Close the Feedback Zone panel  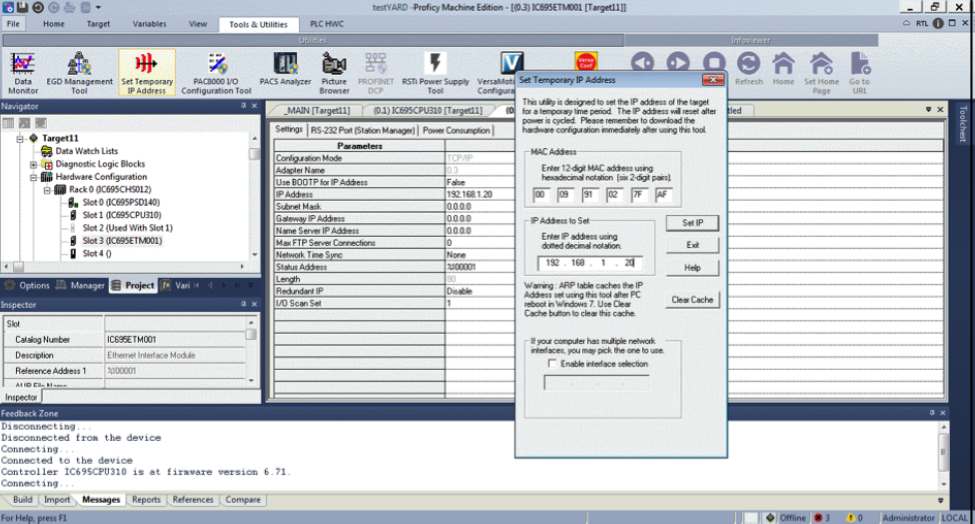pos(943,413)
